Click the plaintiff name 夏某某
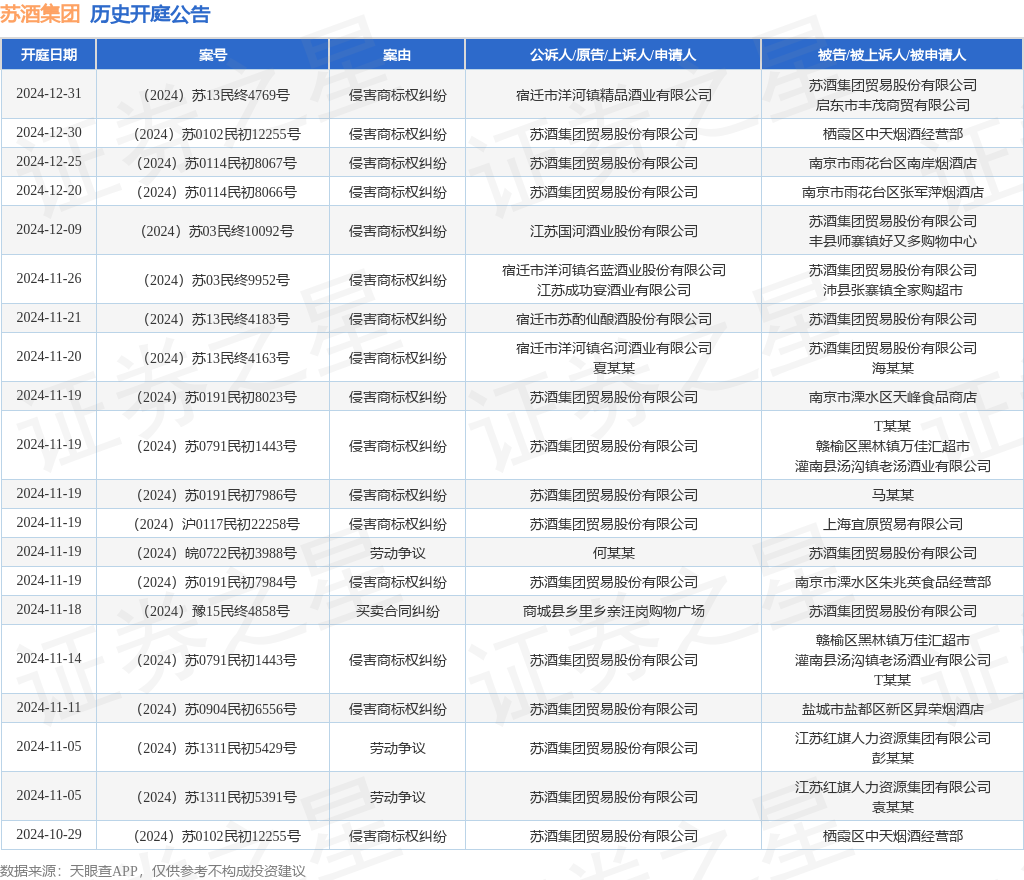Screen dimensions: 1024x880 click(x=613, y=368)
